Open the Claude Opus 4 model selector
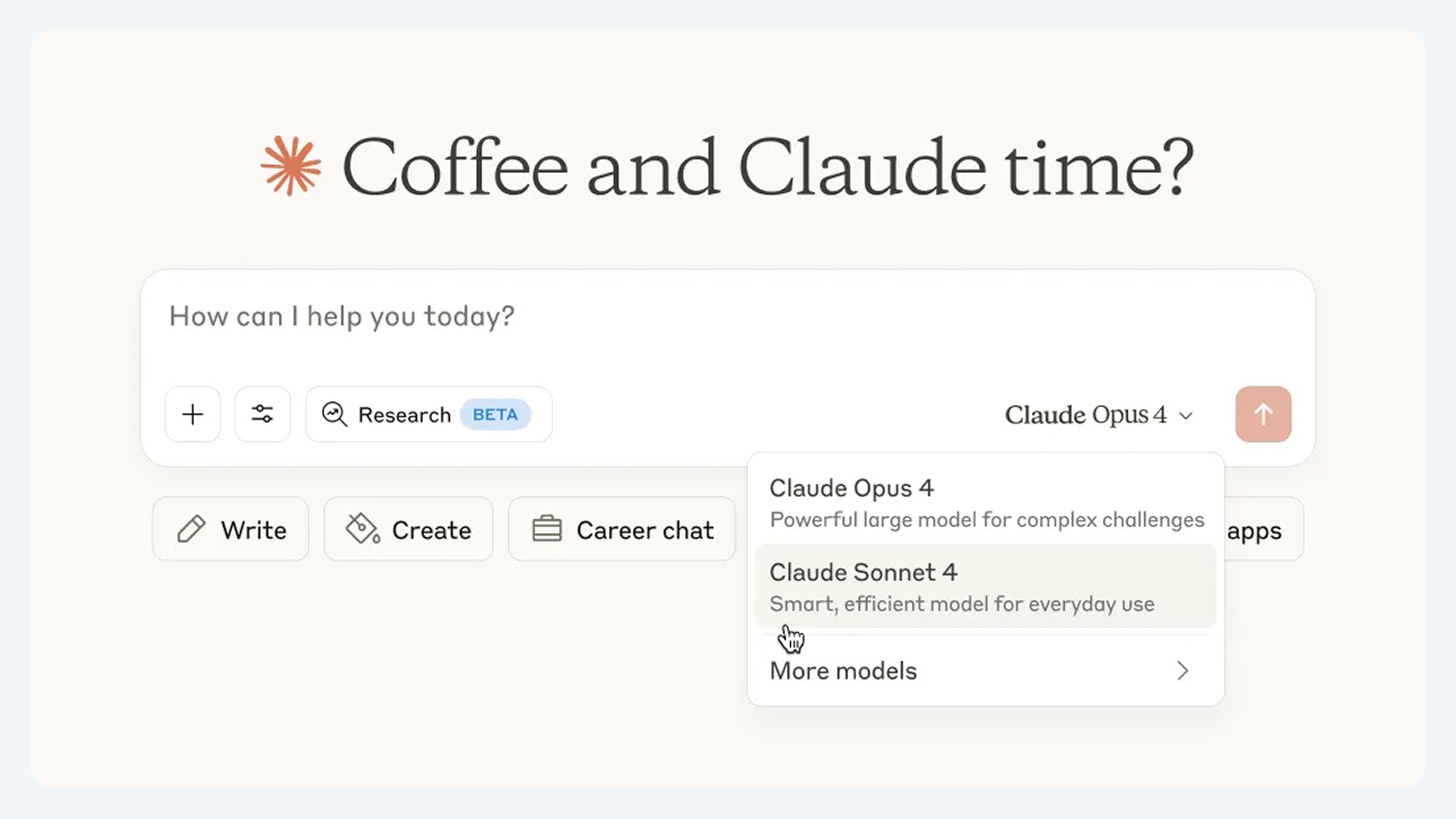Viewport: 1456px width, 819px height. click(1085, 415)
